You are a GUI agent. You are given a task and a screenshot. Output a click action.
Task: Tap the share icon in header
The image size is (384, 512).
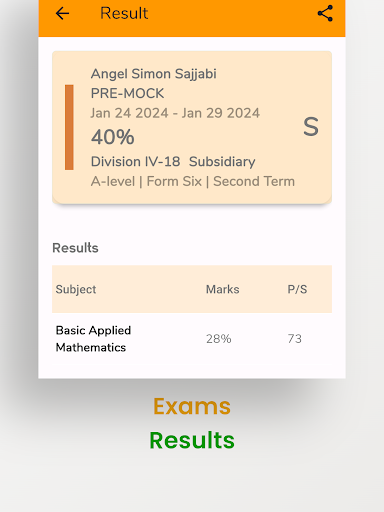[325, 13]
